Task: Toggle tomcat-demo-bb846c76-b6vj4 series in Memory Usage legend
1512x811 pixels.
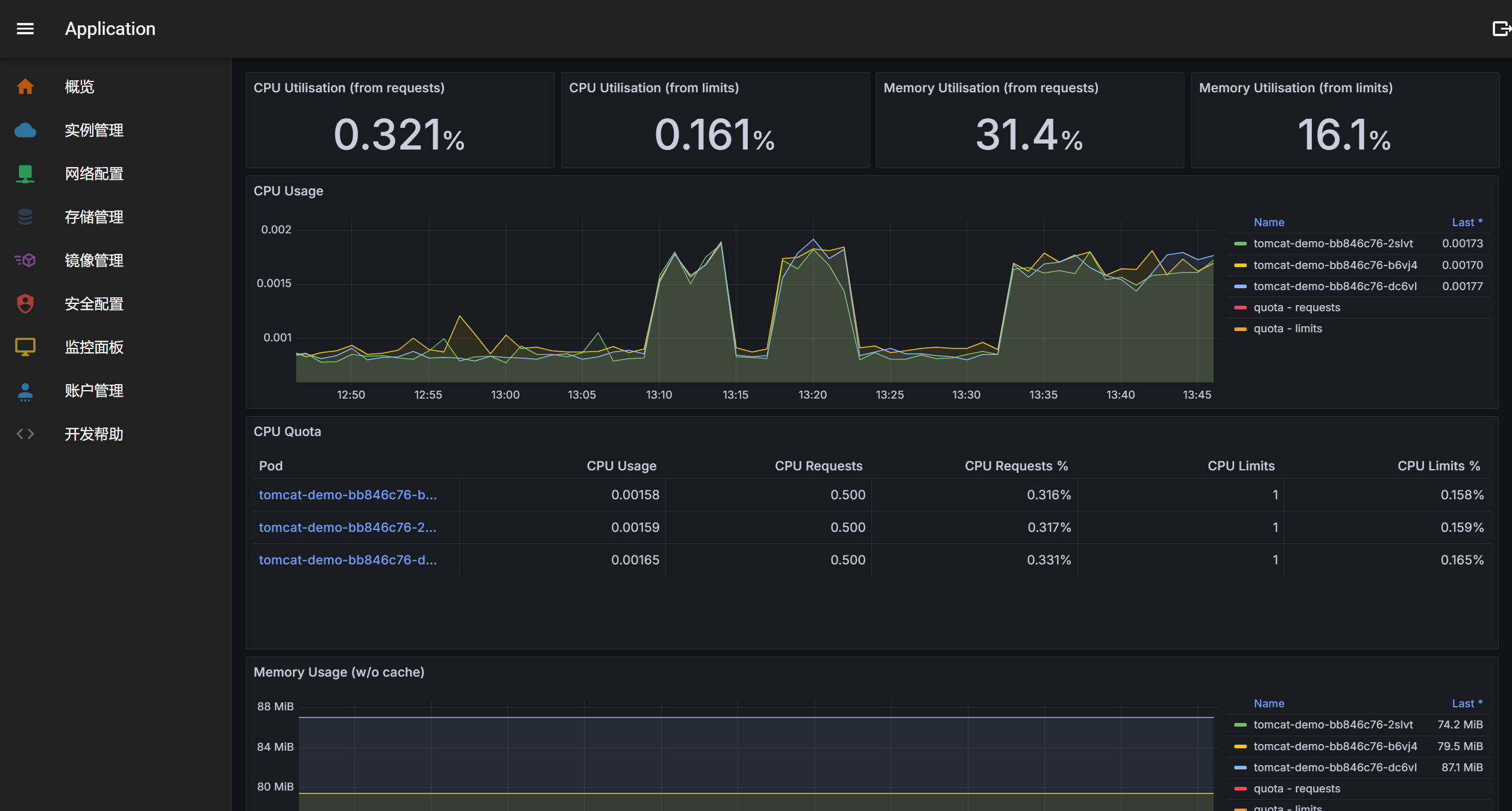Action: (x=1335, y=746)
